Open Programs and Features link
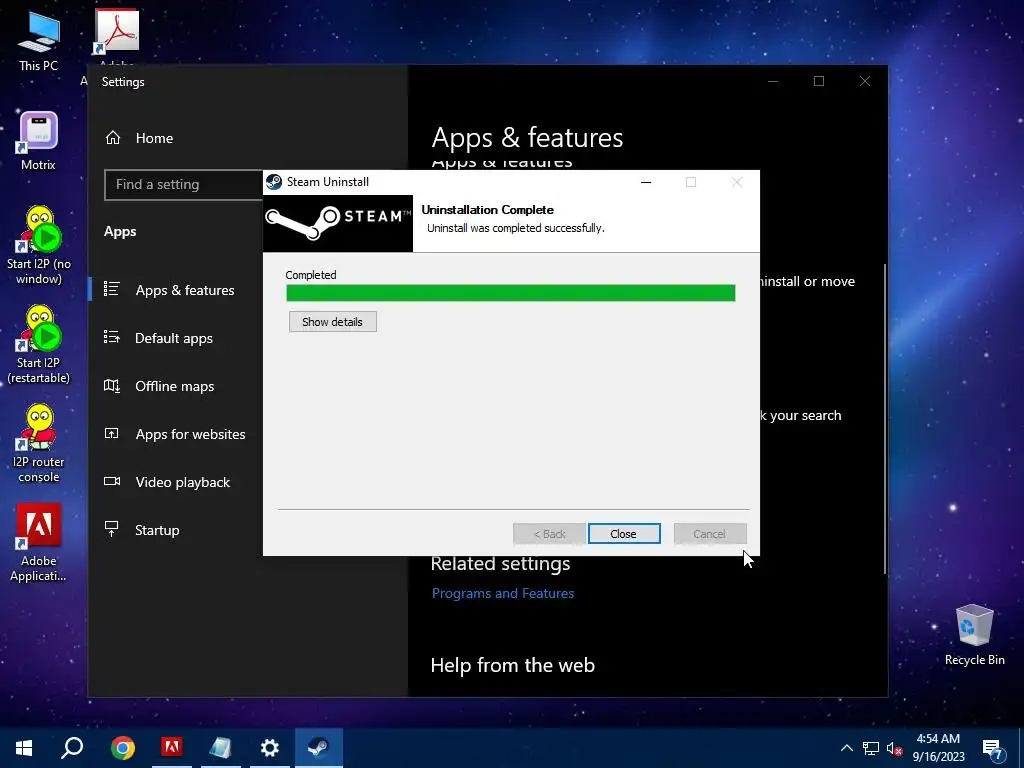The width and height of the screenshot is (1024, 768). point(503,593)
